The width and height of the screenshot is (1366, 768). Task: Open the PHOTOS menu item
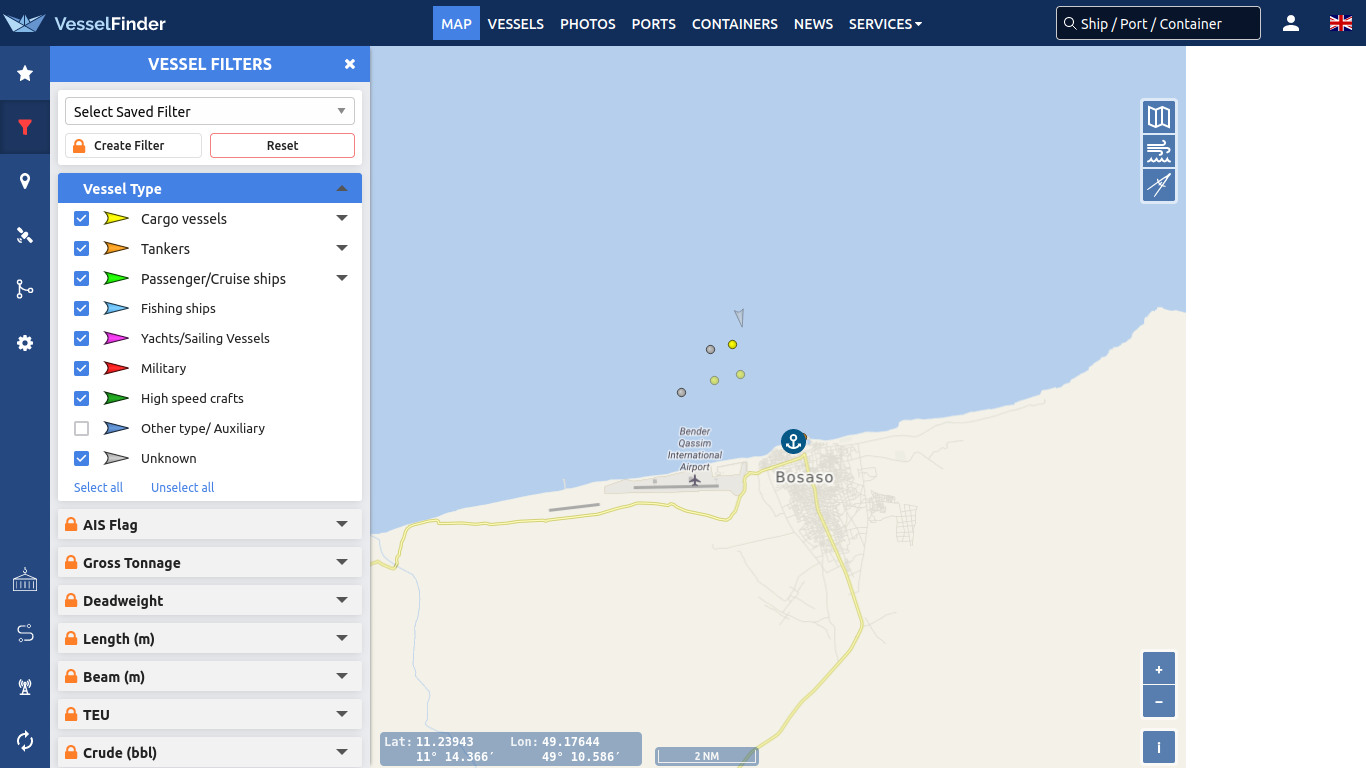588,23
